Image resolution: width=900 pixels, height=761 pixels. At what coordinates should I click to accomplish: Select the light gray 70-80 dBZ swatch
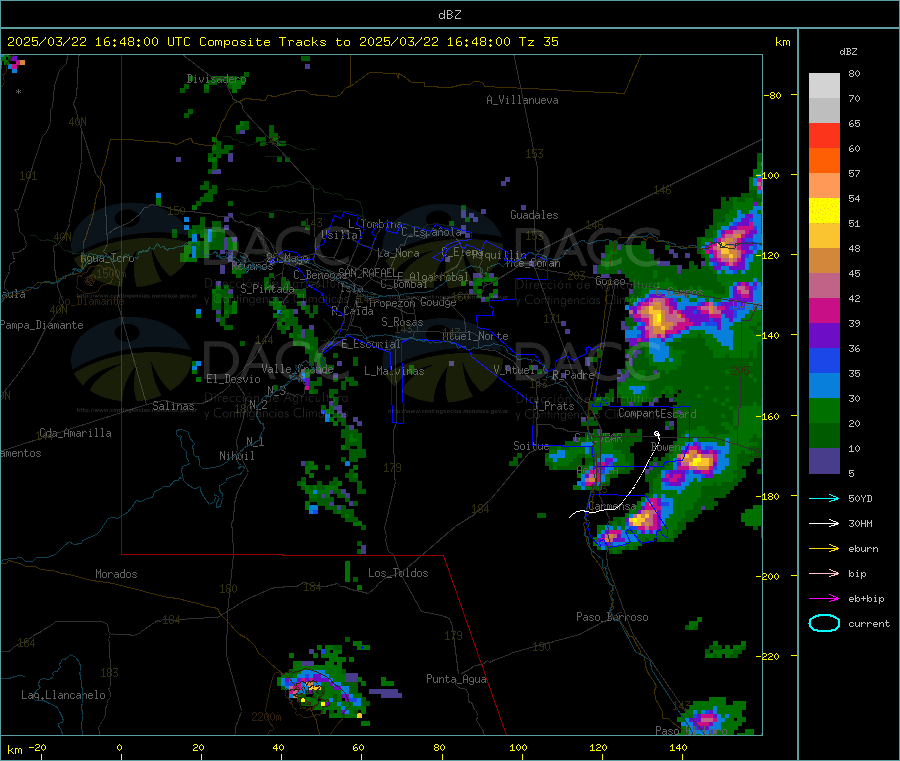(x=824, y=86)
